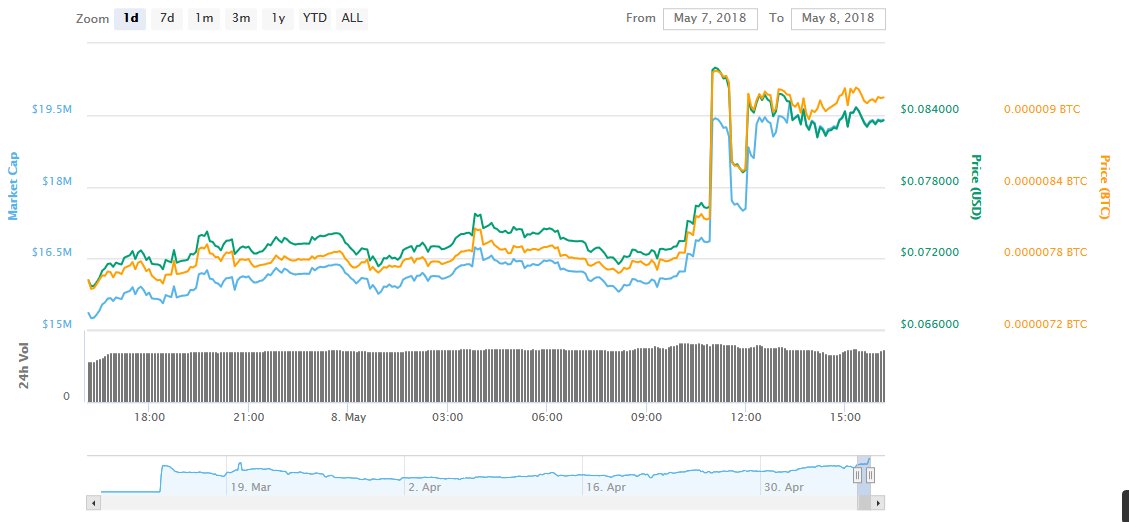Select the 1d zoom range

[x=130, y=19]
